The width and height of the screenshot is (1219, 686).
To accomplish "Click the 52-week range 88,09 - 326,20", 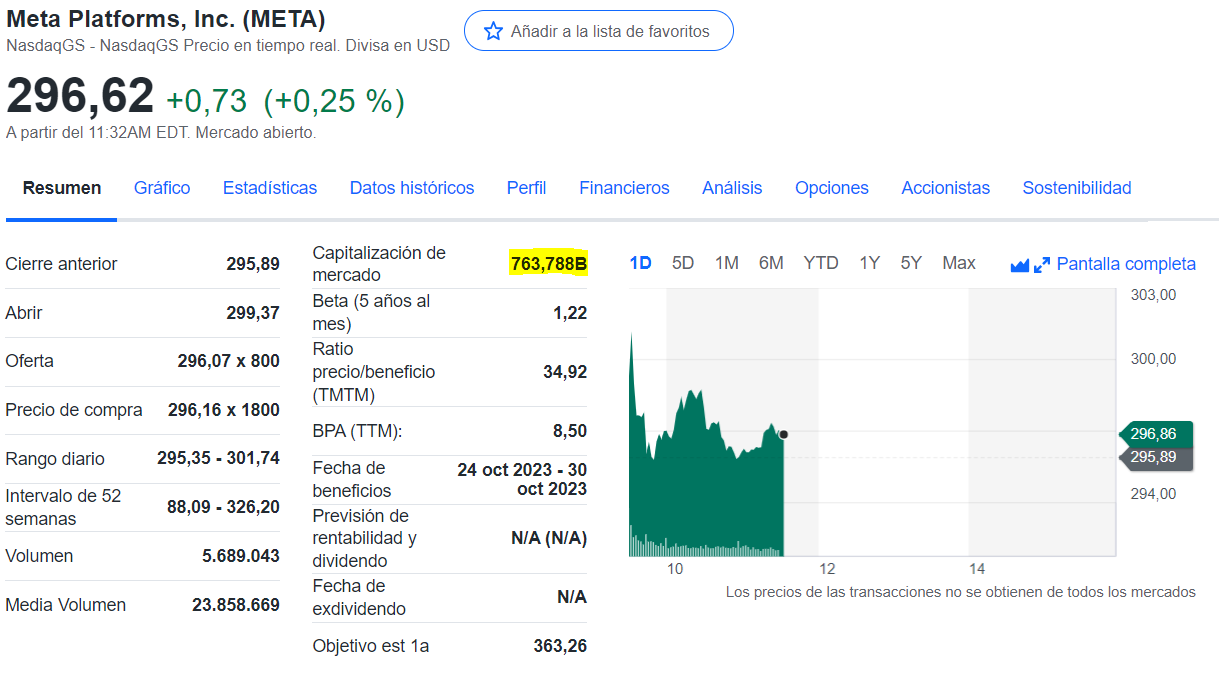I will point(223,507).
